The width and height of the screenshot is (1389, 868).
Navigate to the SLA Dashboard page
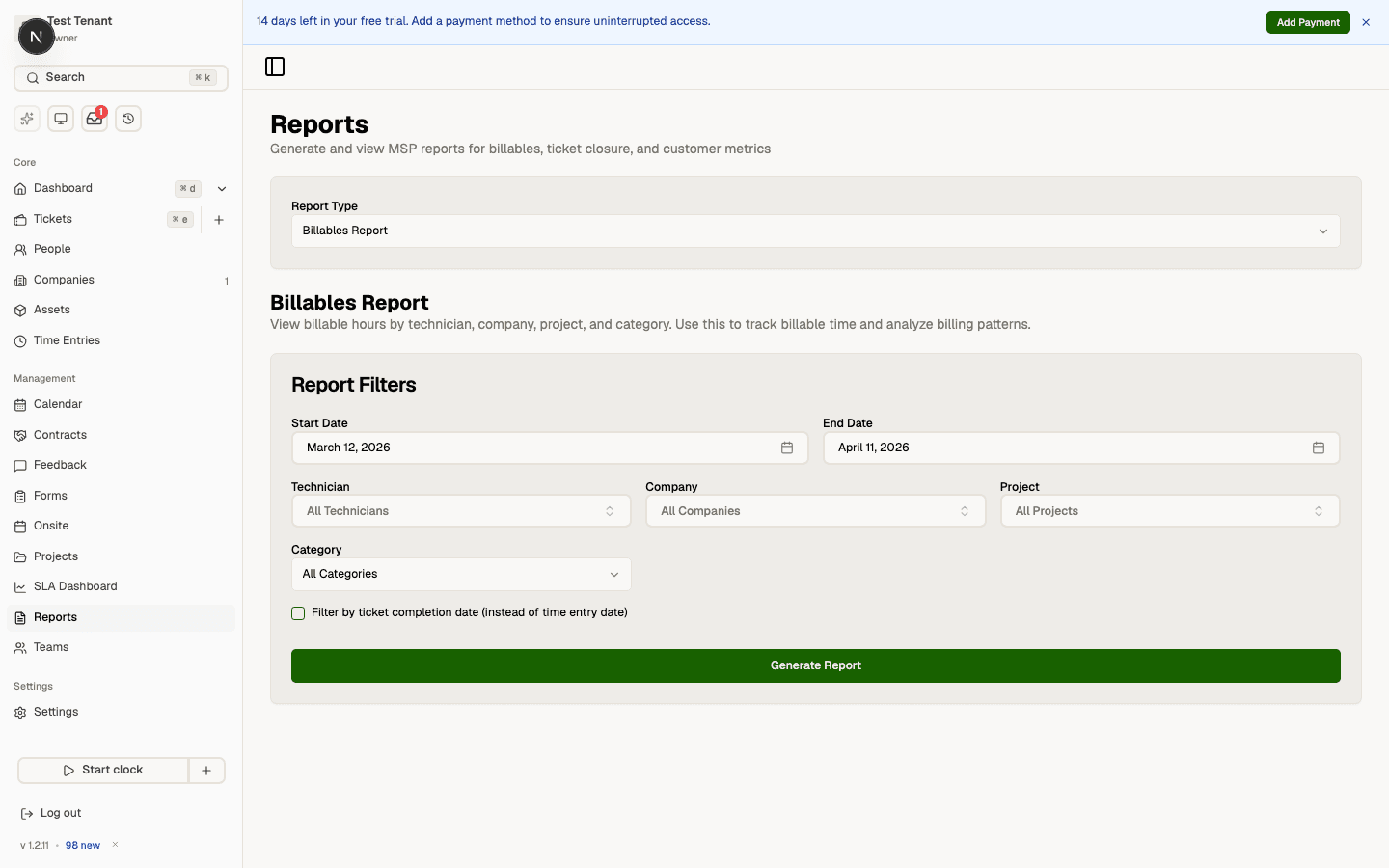pos(75,586)
